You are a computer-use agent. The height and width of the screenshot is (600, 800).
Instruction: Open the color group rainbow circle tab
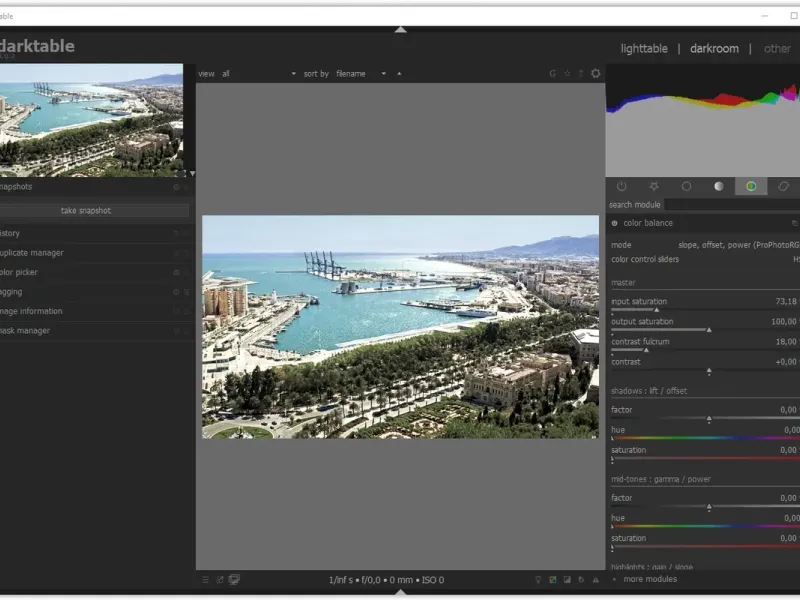coord(751,186)
